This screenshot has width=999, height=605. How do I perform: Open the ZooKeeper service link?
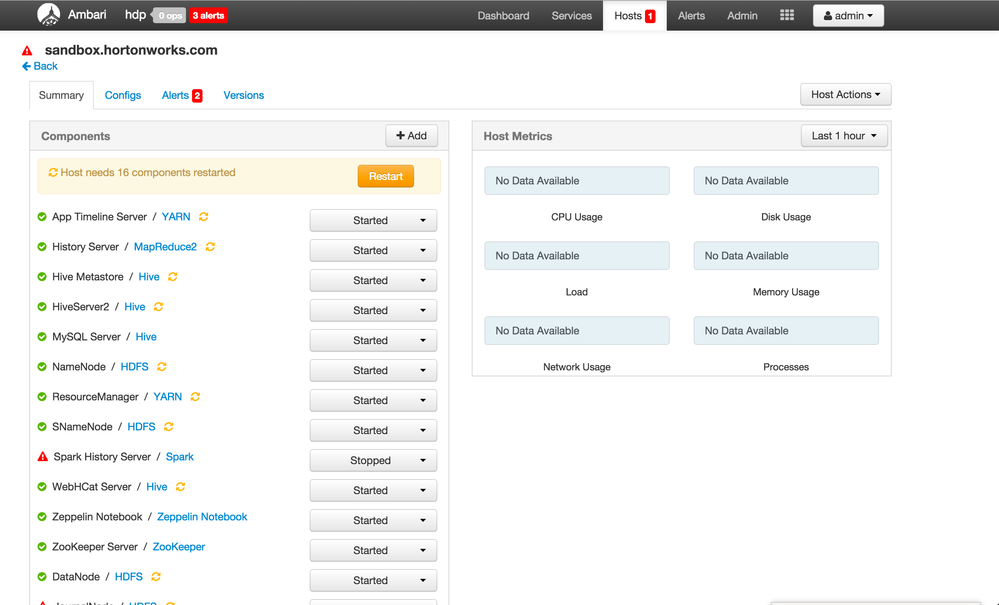178,546
